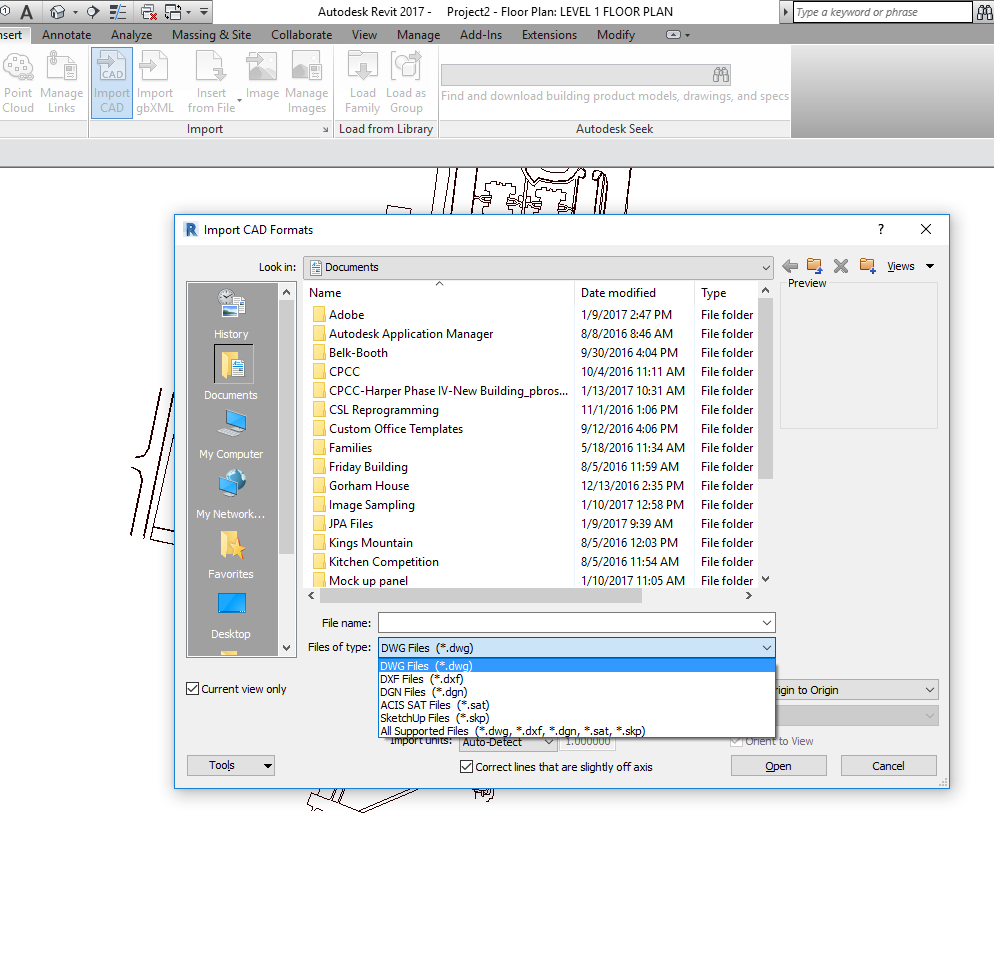Click the Cancel button

click(x=888, y=766)
